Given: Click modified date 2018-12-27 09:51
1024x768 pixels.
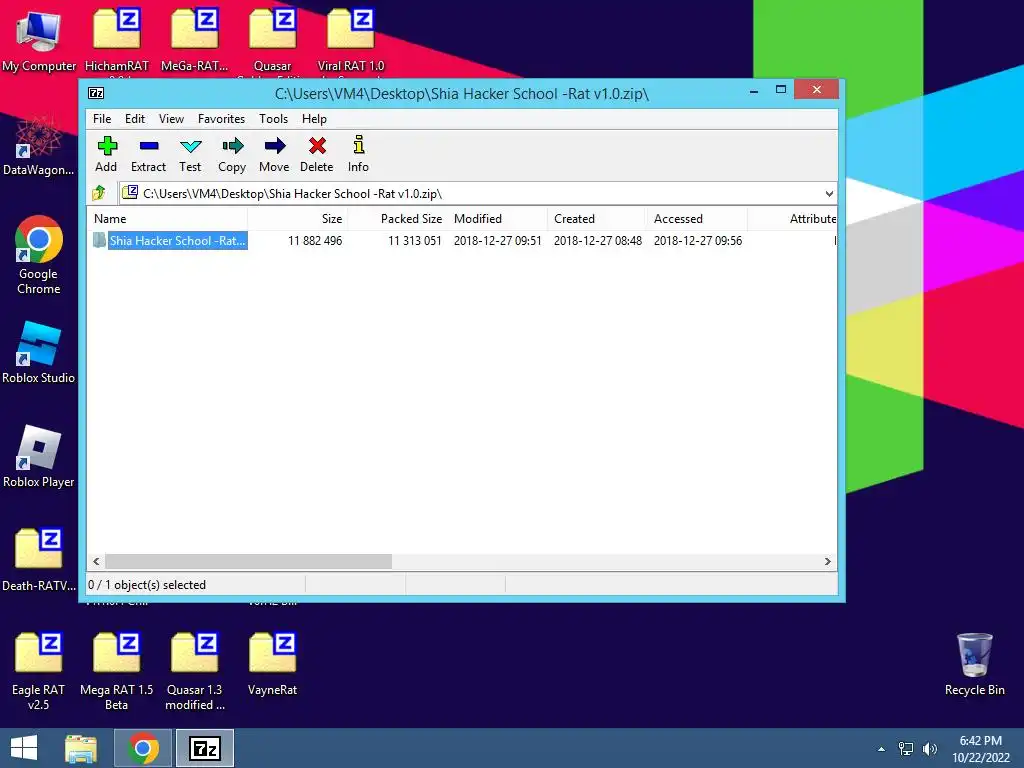Looking at the screenshot, I should 498,240.
